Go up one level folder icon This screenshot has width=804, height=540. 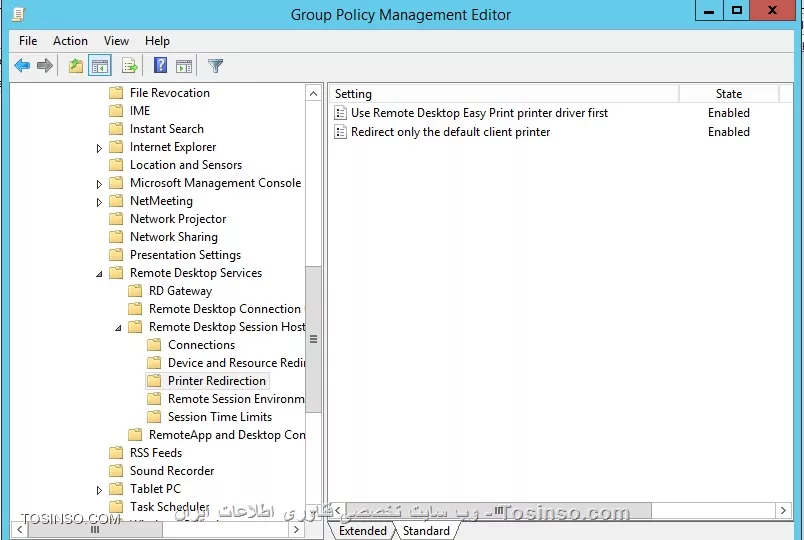coord(76,66)
